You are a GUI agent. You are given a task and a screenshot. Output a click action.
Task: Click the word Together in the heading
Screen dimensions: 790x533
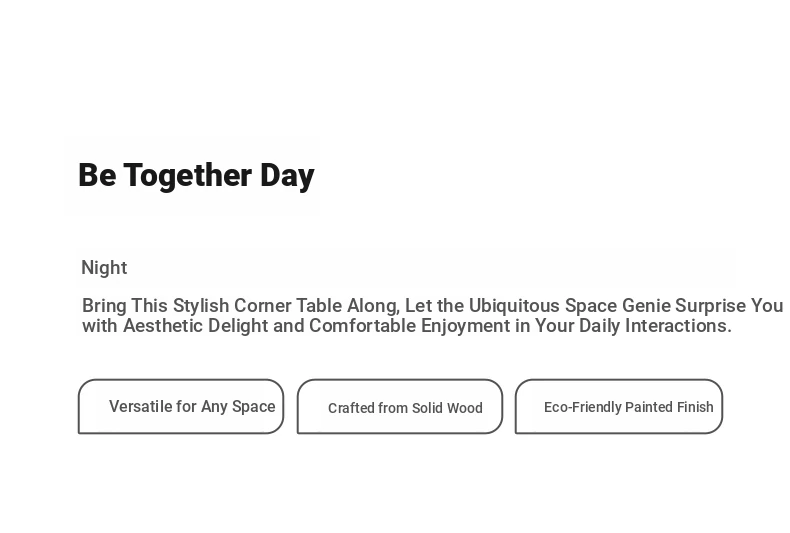click(187, 175)
